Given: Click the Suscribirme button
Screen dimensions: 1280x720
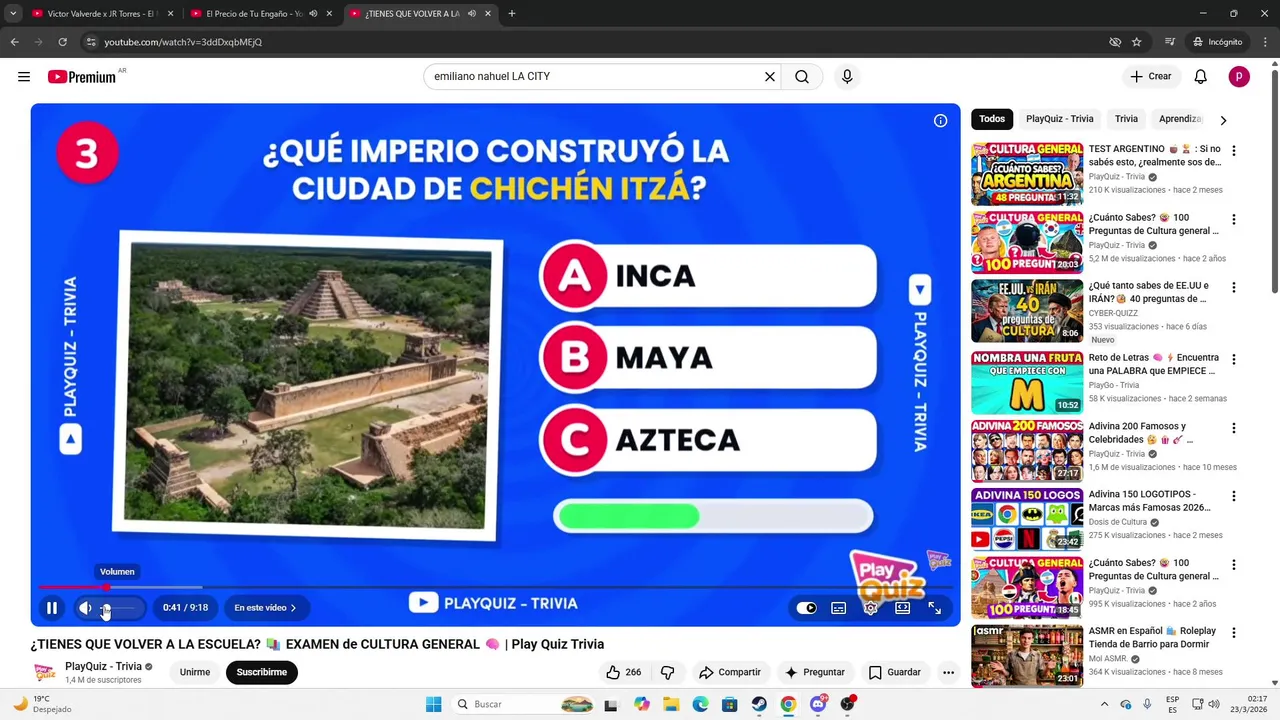Looking at the screenshot, I should point(262,672).
